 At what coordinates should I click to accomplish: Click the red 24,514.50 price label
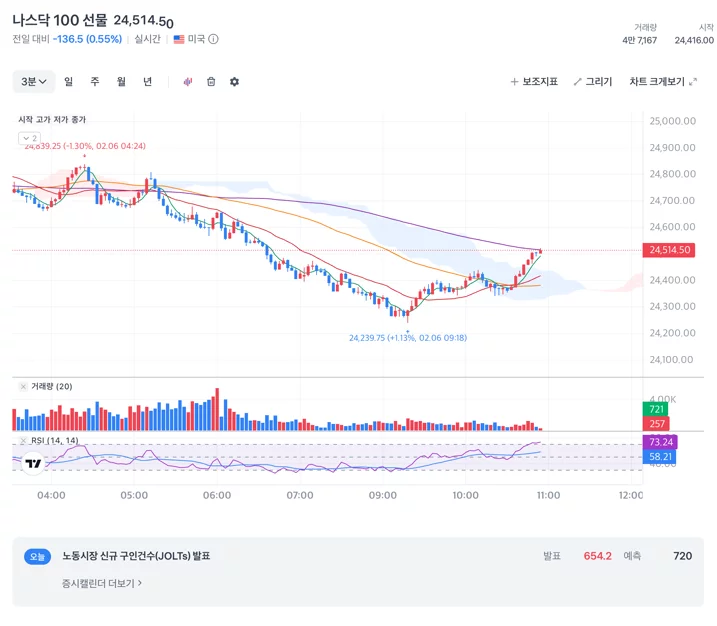[669, 250]
